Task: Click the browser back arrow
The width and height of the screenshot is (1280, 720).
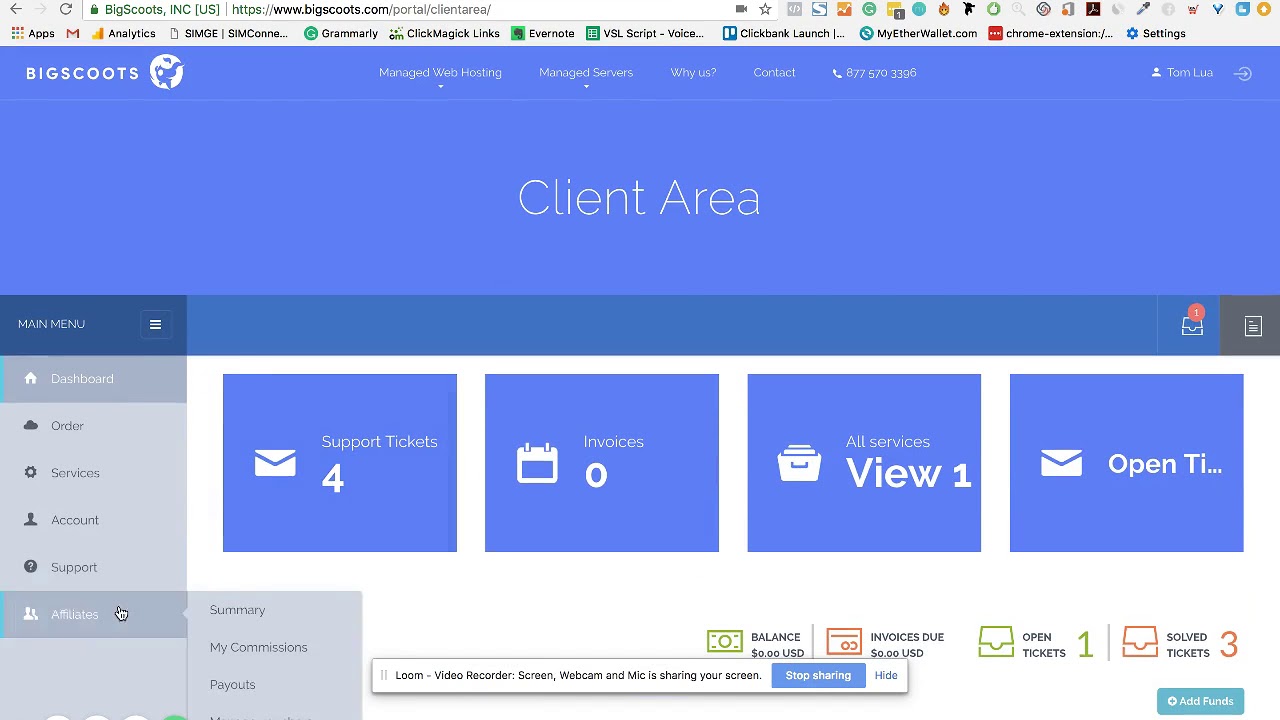Action: 16,9
